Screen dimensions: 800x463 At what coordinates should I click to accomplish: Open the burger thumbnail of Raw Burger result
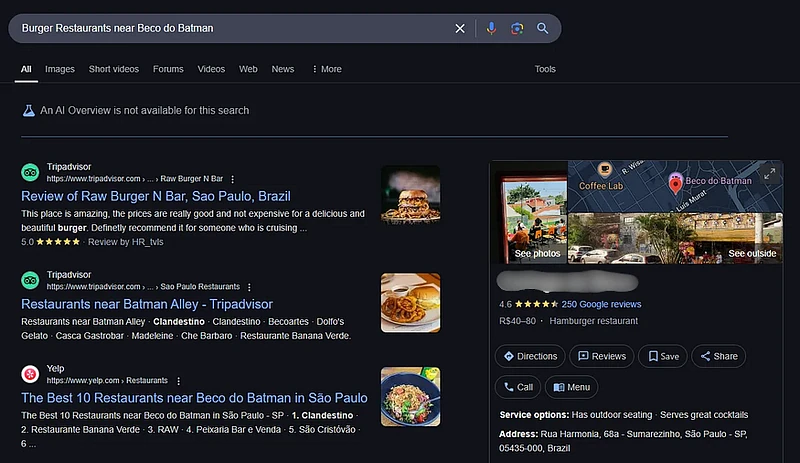410,194
